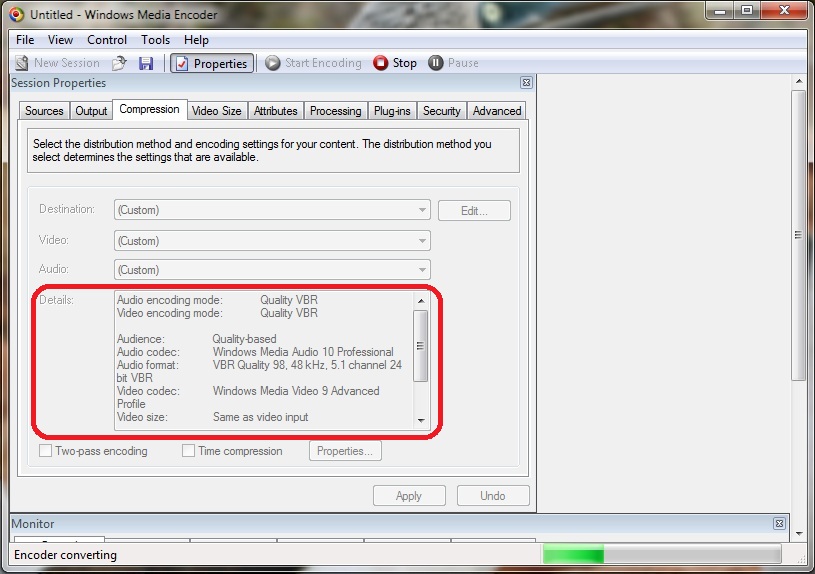Click the "Quality-based" audience value
Image resolution: width=815 pixels, height=574 pixels.
click(x=244, y=339)
